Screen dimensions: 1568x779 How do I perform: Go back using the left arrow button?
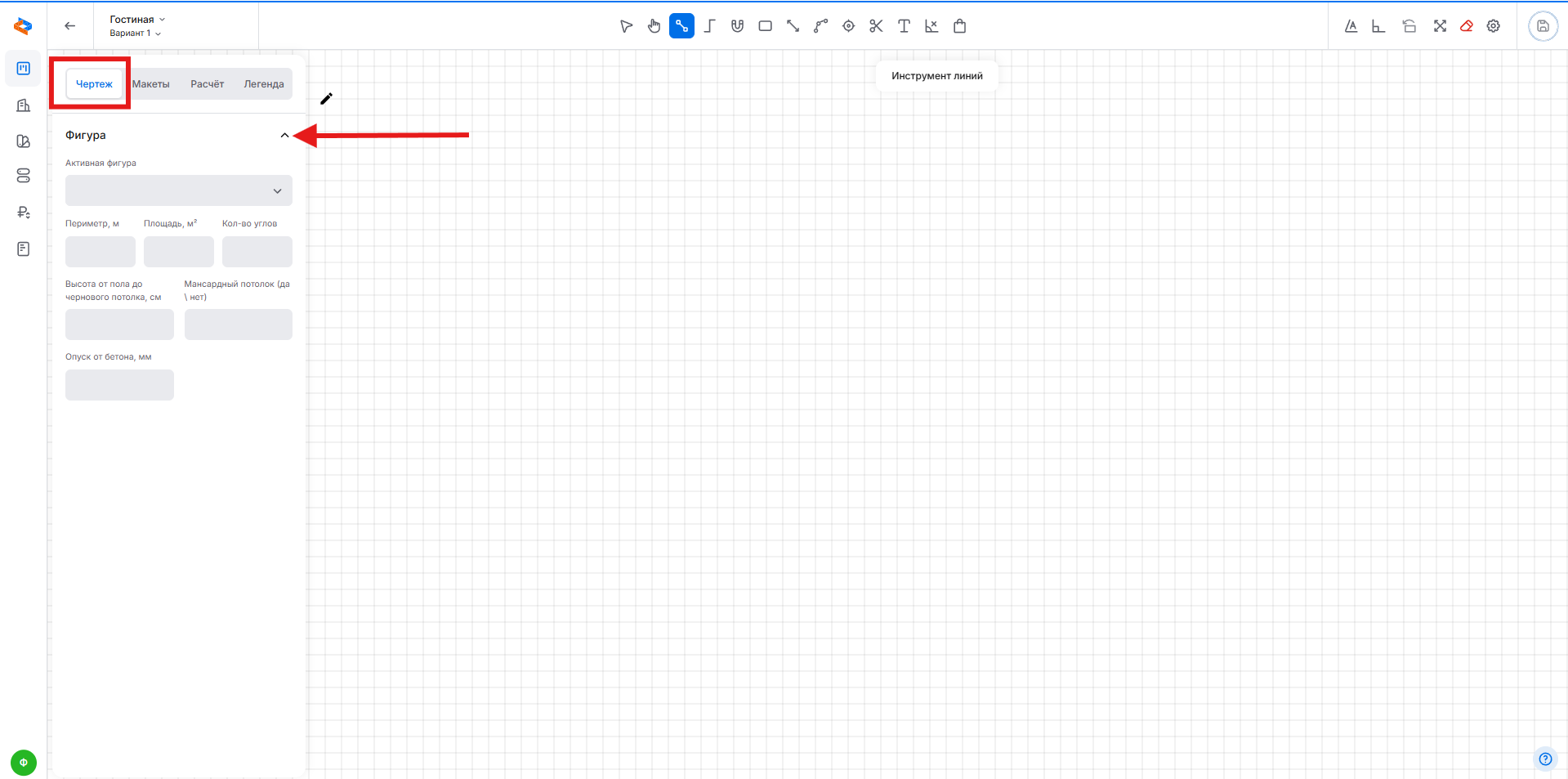click(70, 26)
